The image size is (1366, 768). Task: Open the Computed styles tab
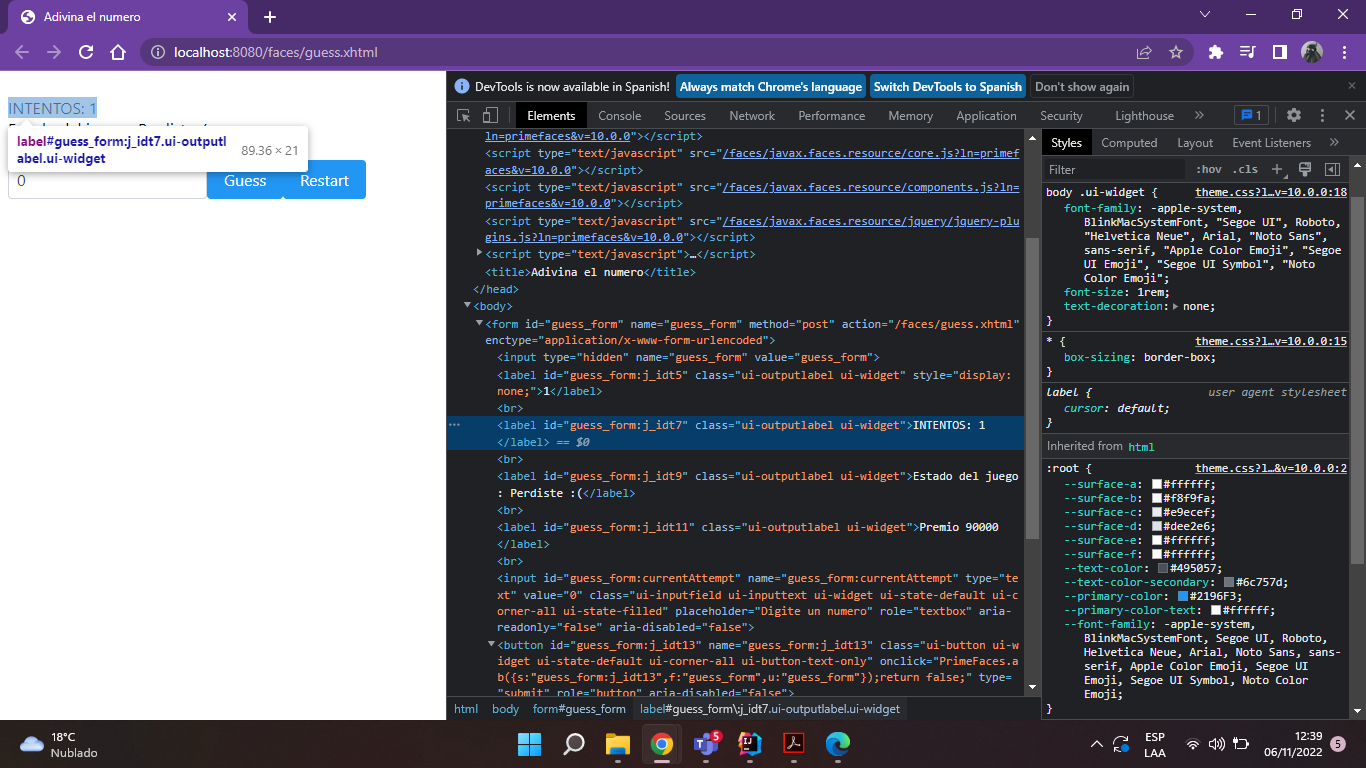pyautogui.click(x=1129, y=143)
